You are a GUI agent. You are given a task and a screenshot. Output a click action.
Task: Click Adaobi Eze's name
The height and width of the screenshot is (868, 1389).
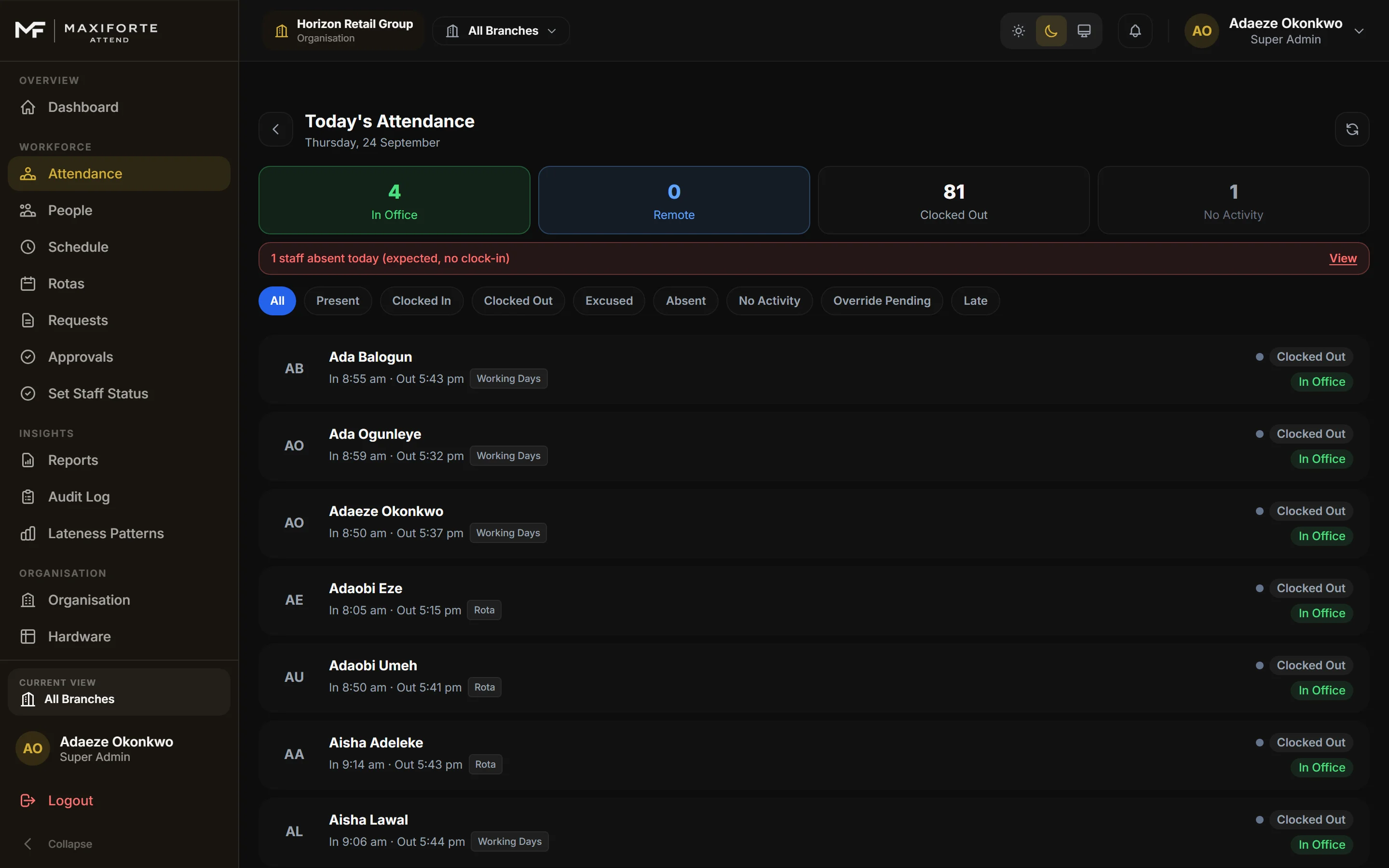tap(366, 588)
